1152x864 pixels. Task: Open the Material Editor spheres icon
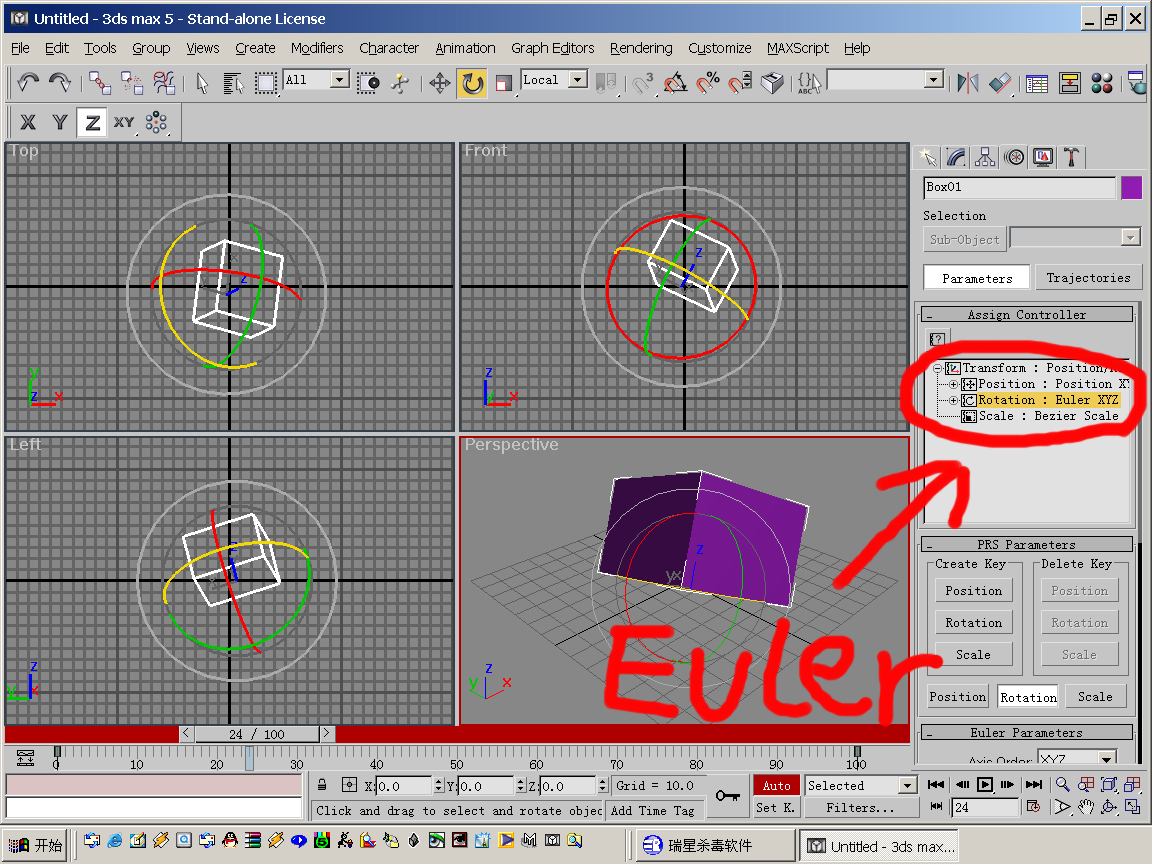pyautogui.click(x=1101, y=82)
